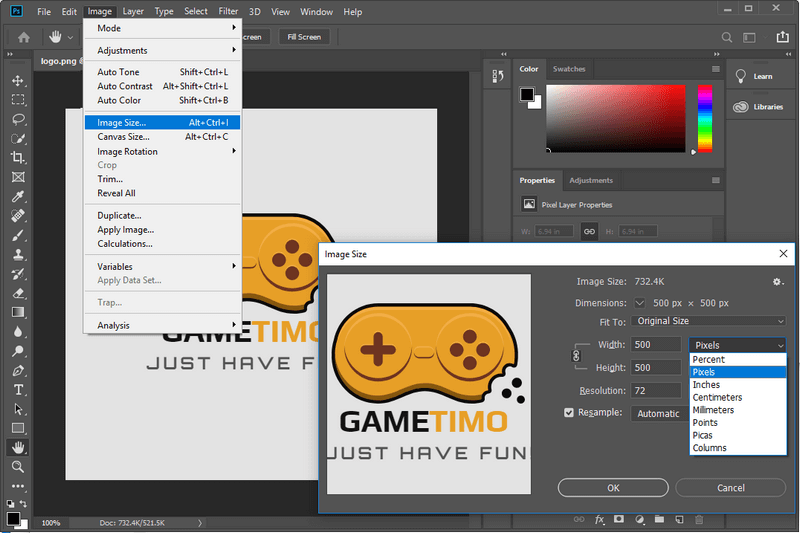Image resolution: width=800 pixels, height=533 pixels.
Task: Open the Image Size settings gear
Action: 777,282
